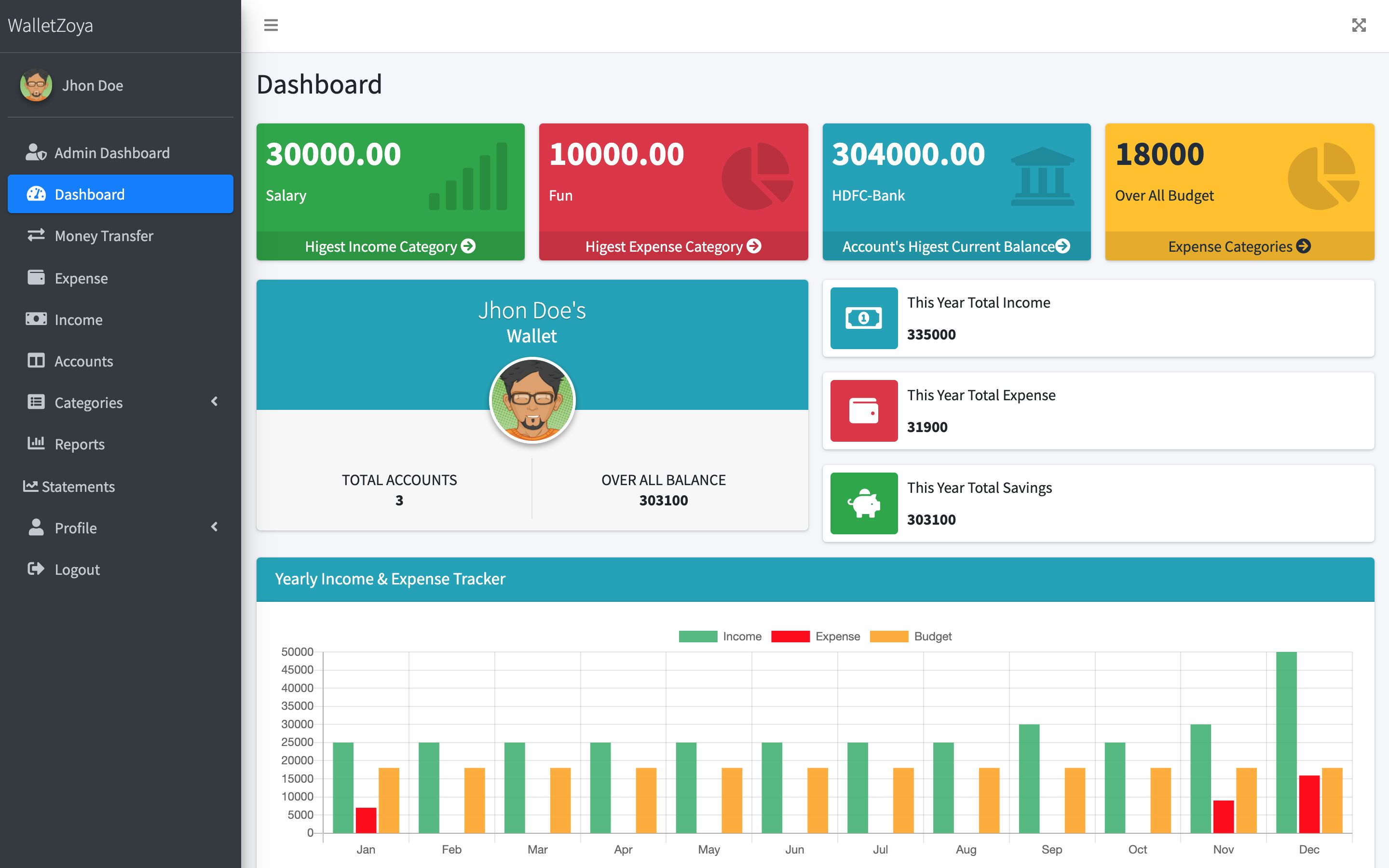Open the Higest Income Category link
This screenshot has width=1389, height=868.
(390, 246)
